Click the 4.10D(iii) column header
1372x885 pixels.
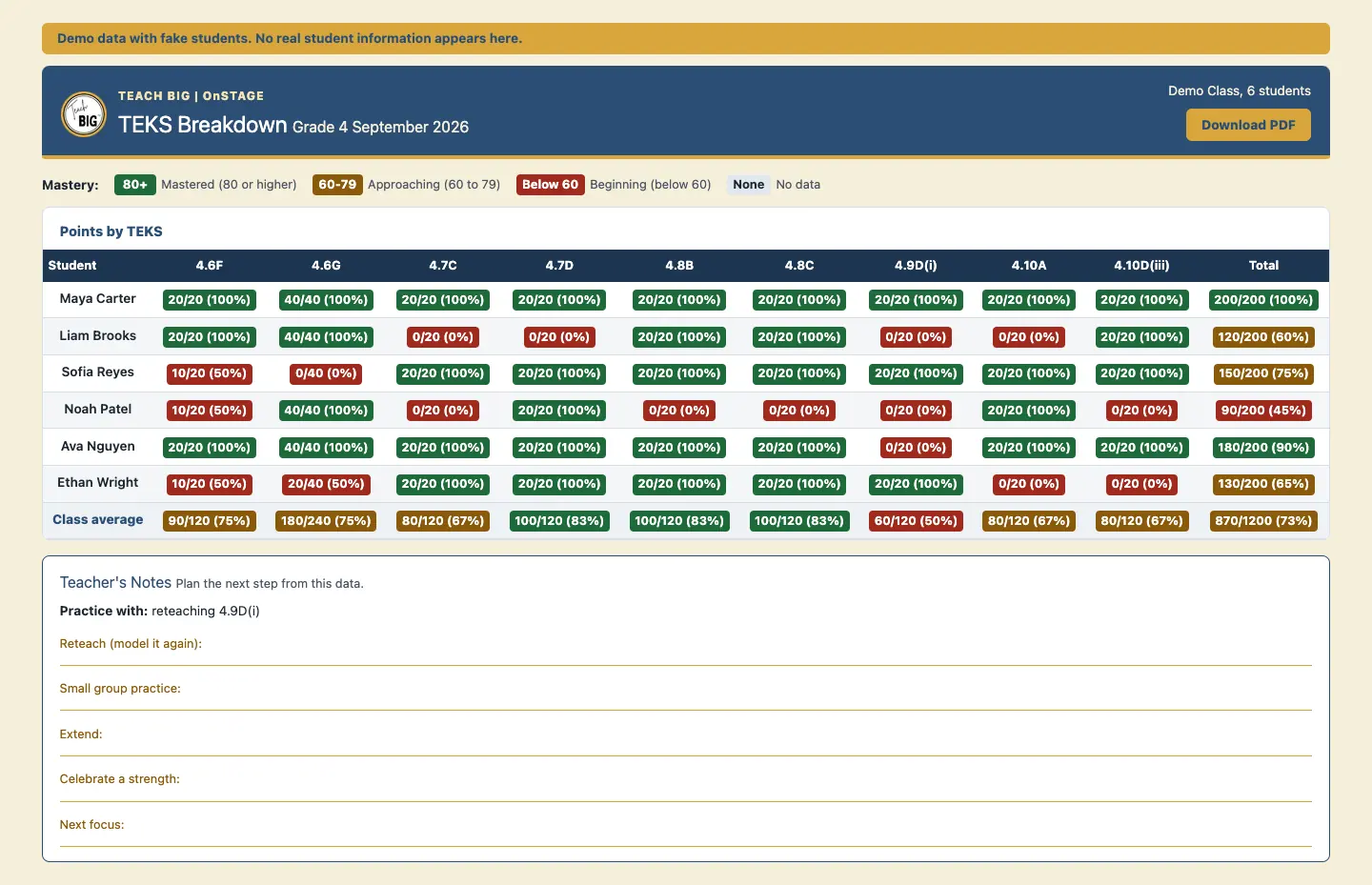tap(1141, 266)
